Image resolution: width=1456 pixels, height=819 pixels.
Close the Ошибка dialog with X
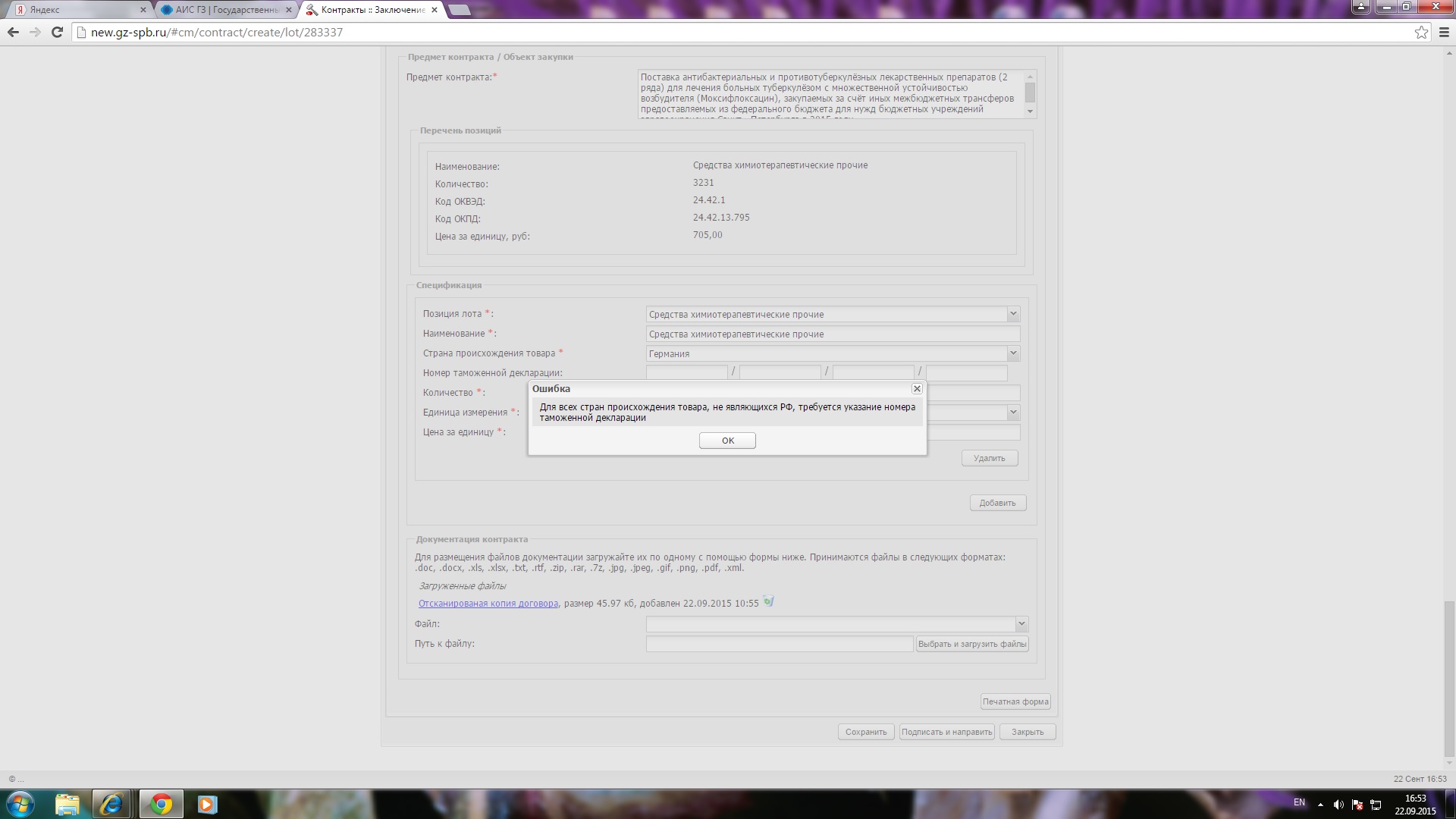pyautogui.click(x=916, y=388)
